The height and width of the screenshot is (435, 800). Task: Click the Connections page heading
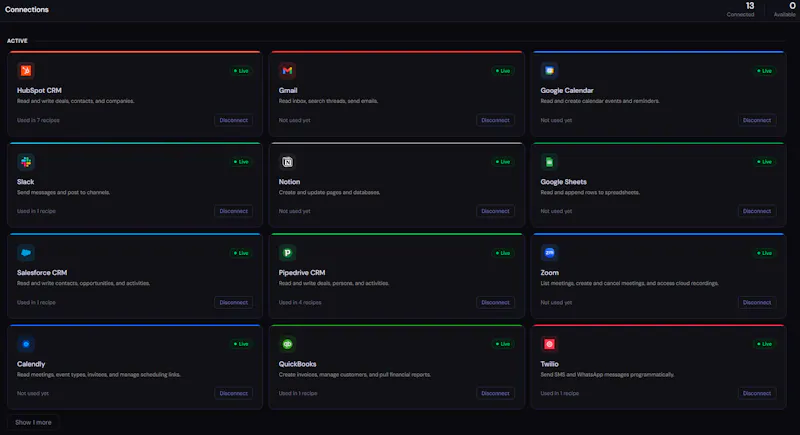[x=27, y=9]
